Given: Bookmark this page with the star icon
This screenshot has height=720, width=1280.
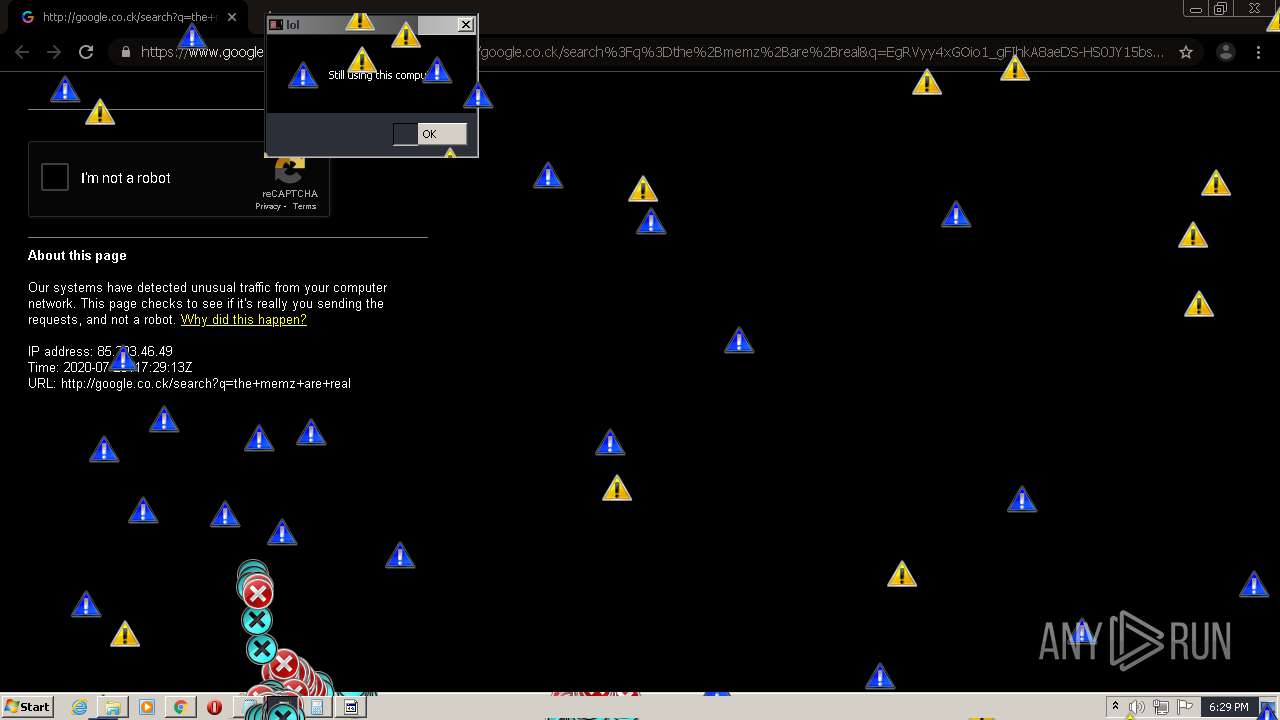Looking at the screenshot, I should coord(1186,52).
